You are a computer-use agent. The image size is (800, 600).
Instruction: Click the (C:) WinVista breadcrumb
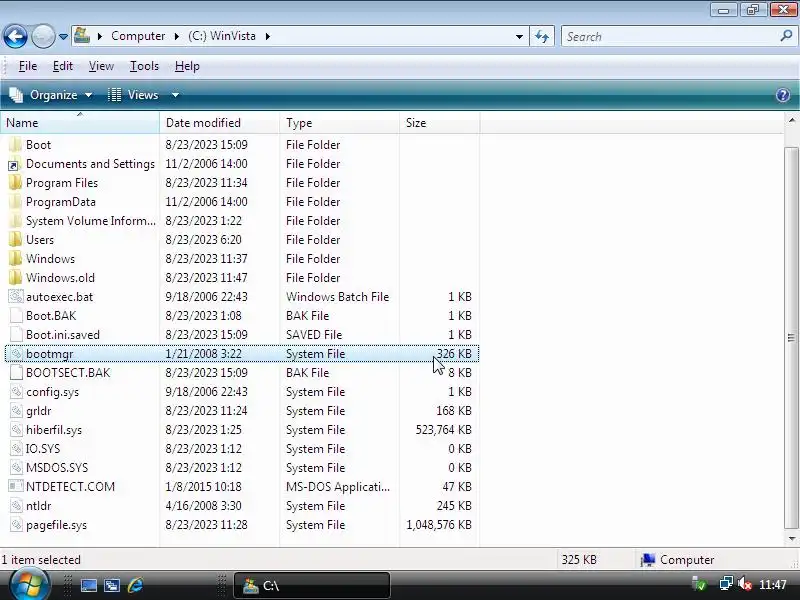221,36
